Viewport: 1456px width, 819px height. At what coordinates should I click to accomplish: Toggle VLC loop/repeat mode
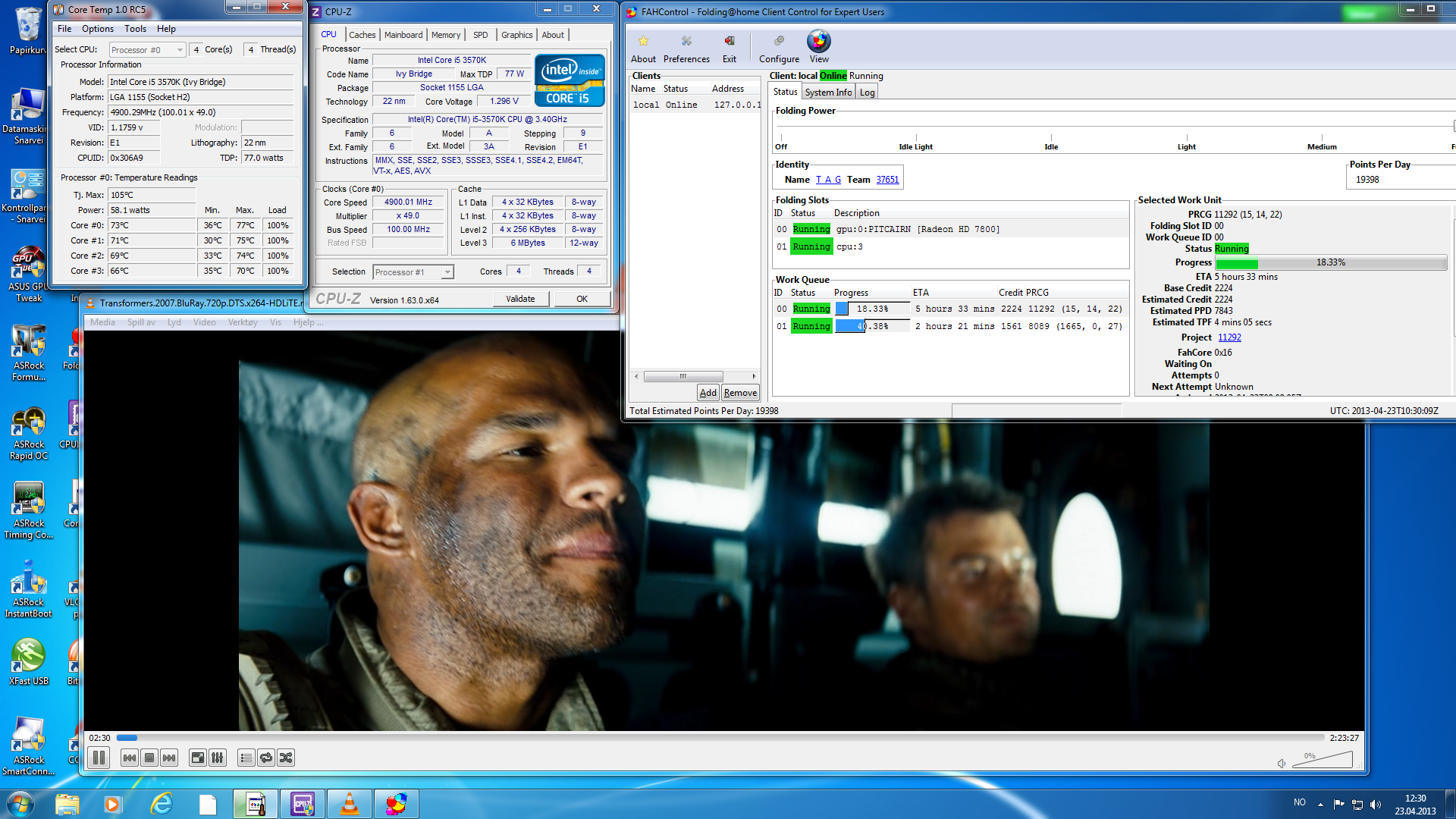[266, 758]
